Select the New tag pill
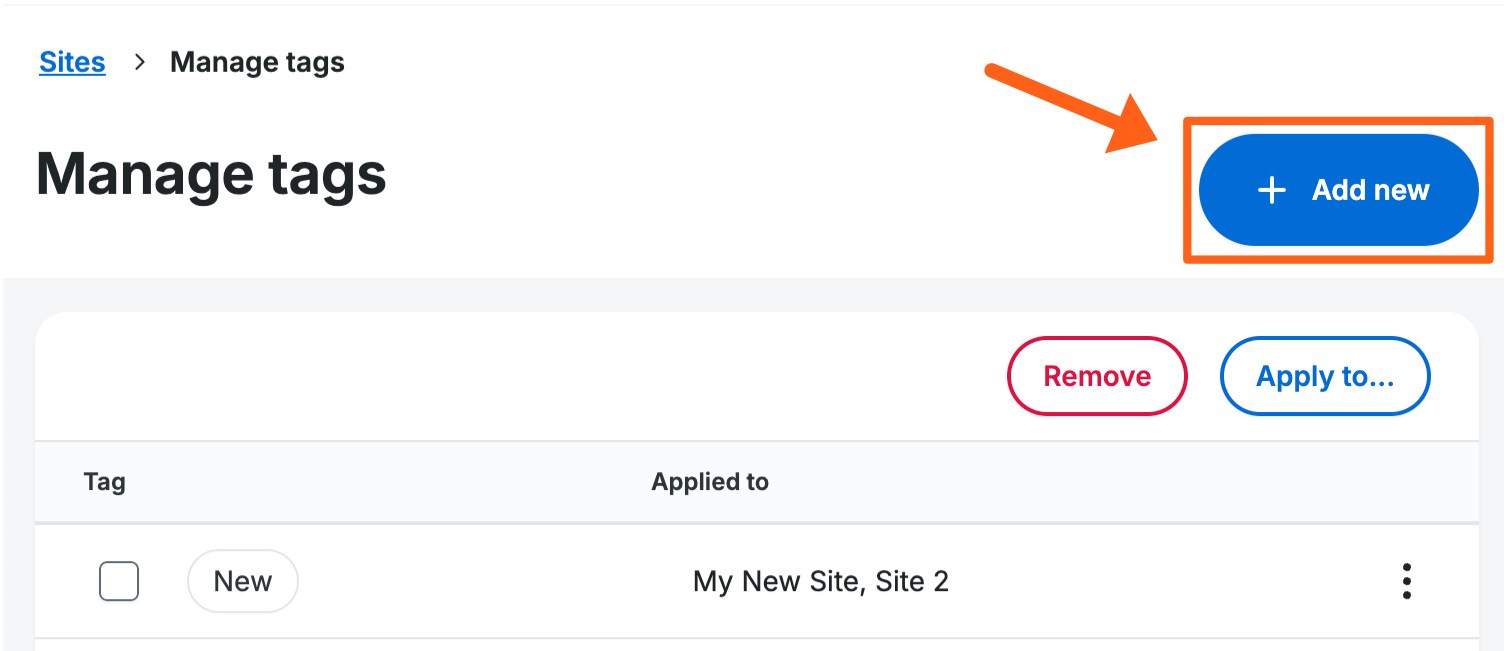 click(242, 581)
